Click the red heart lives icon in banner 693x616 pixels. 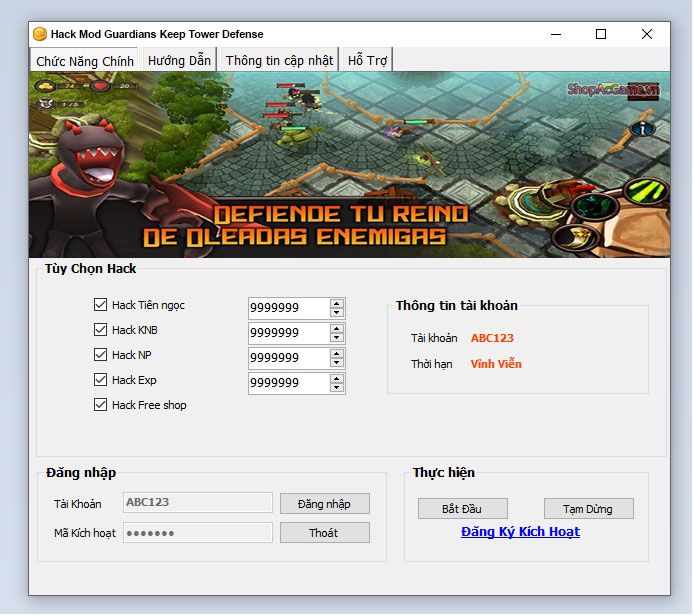pos(101,86)
